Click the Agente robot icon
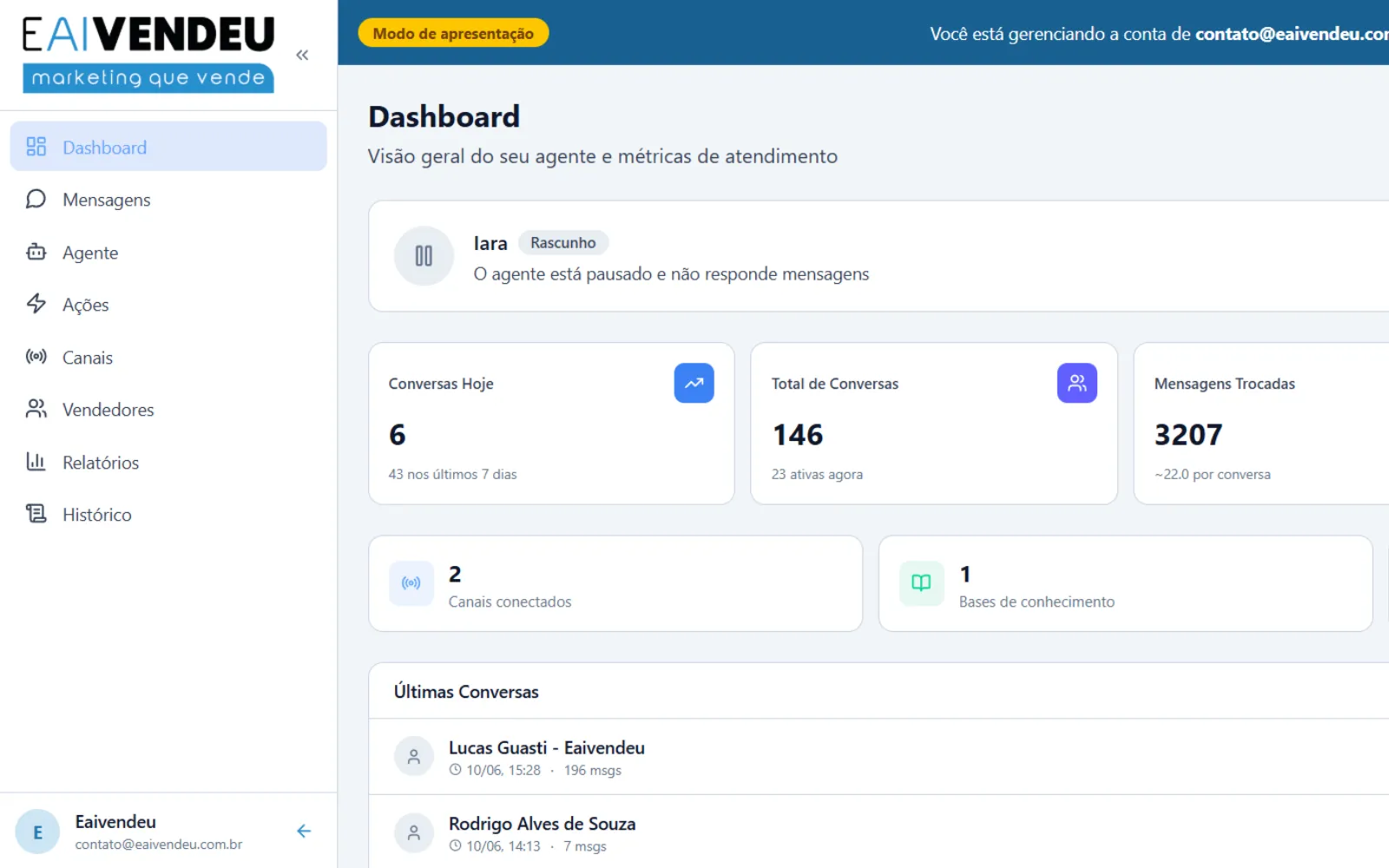This screenshot has height=868, width=1389. click(36, 252)
